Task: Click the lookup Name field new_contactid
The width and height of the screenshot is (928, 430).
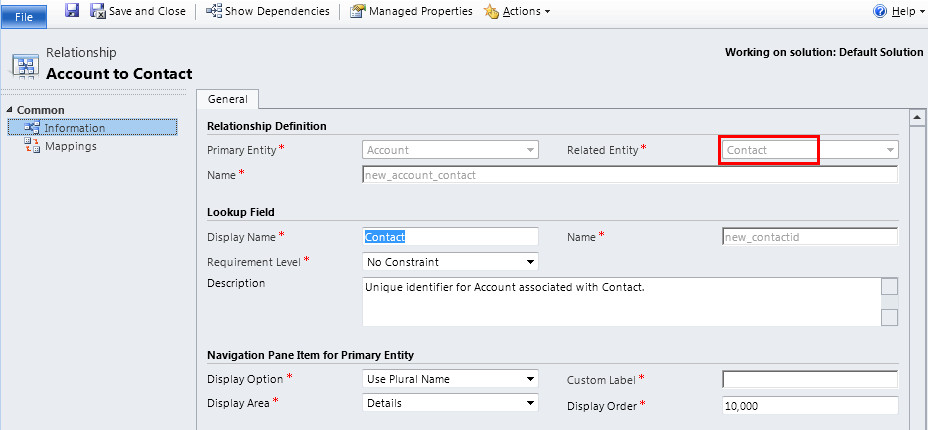Action: [x=810, y=237]
